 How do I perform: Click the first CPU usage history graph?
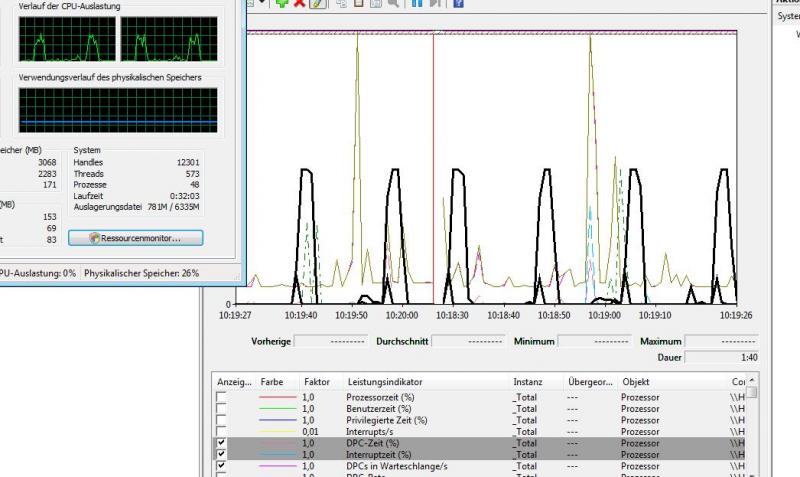tap(67, 39)
